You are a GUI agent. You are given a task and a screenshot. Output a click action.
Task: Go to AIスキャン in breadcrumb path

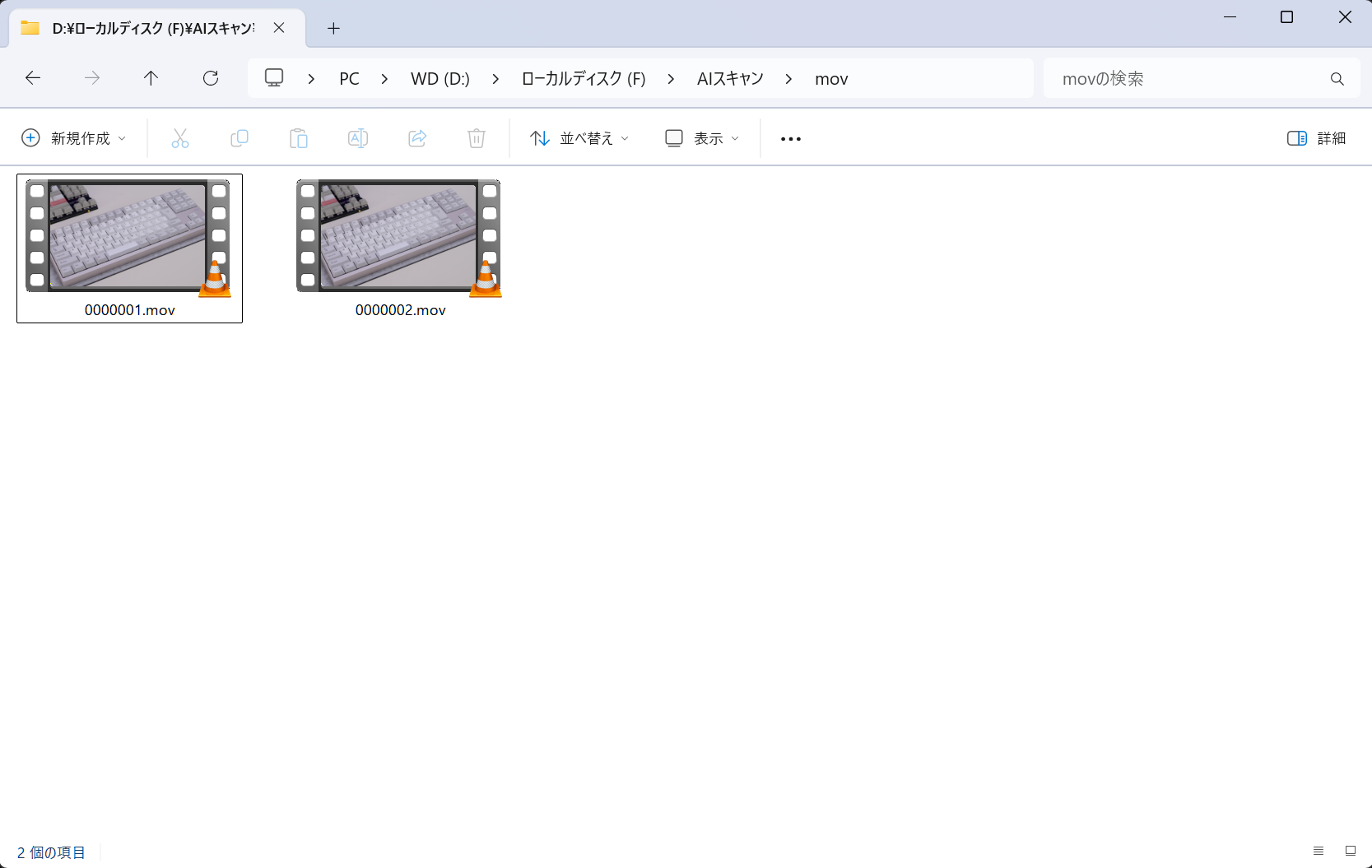point(730,79)
